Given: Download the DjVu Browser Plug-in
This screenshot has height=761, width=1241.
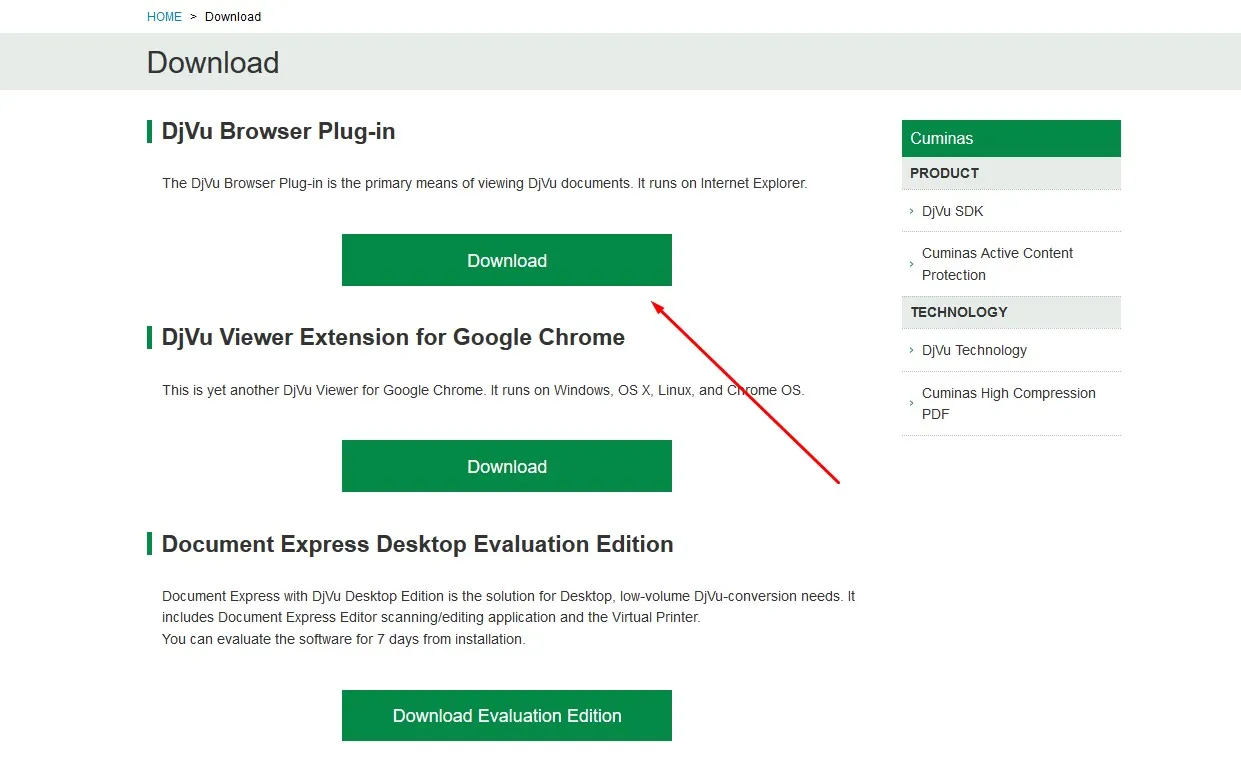Looking at the screenshot, I should tap(507, 260).
